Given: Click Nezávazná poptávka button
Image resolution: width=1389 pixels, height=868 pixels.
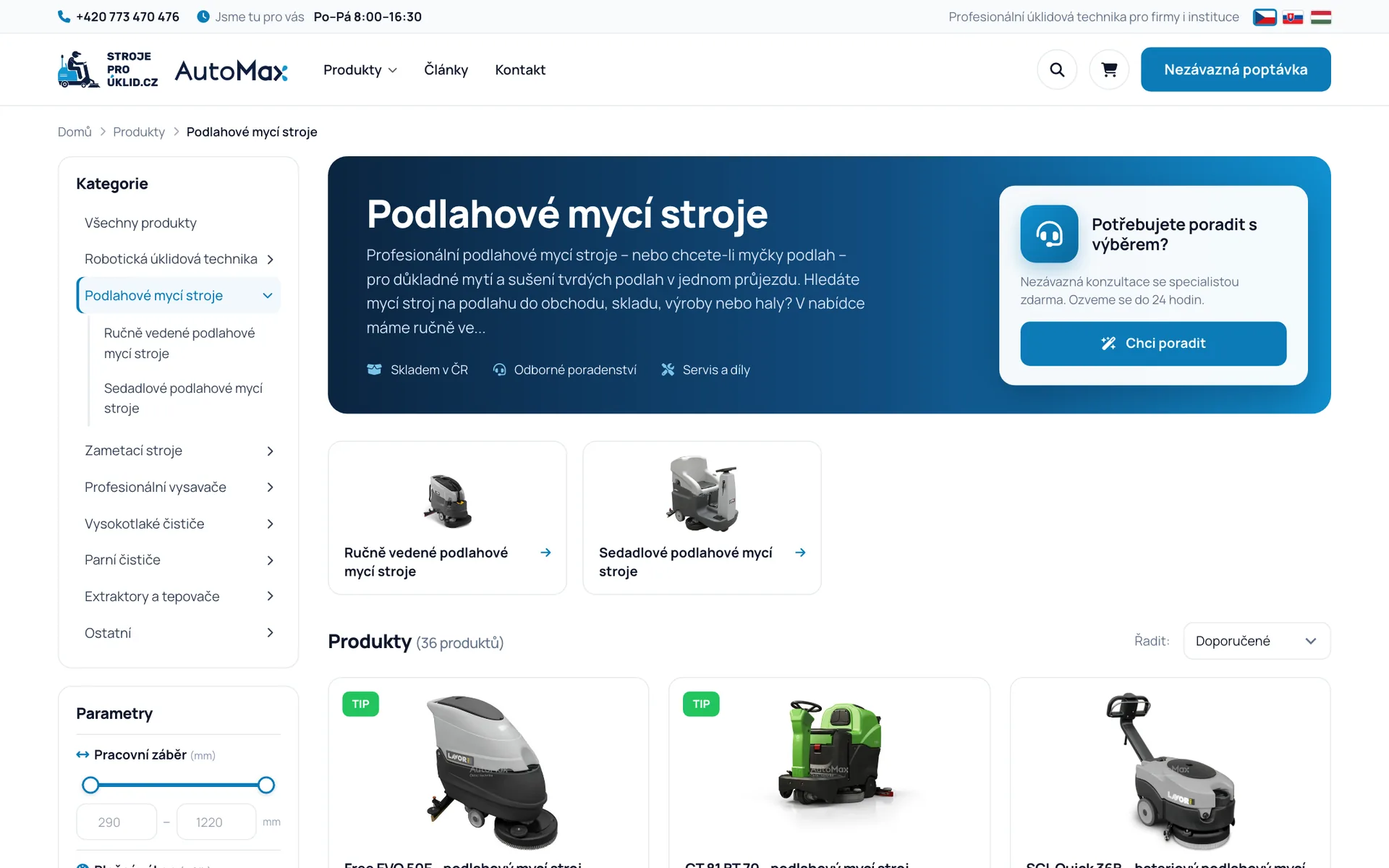Looking at the screenshot, I should pyautogui.click(x=1236, y=69).
